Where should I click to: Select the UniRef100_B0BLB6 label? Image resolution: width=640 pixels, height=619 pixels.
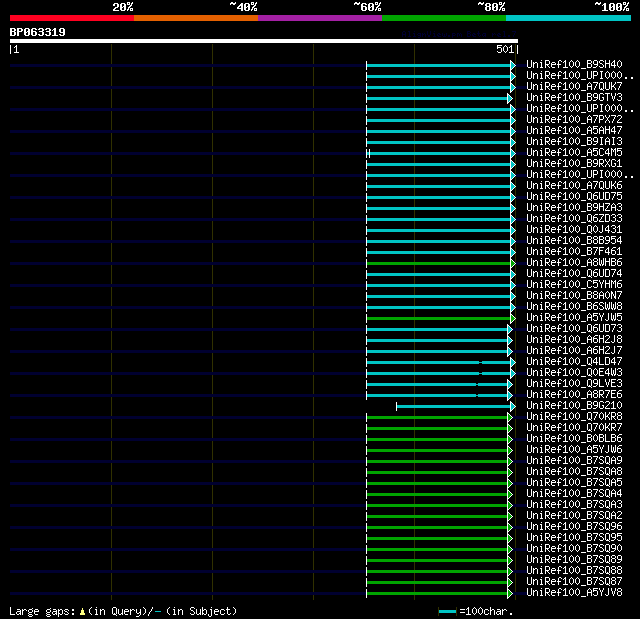(574, 439)
